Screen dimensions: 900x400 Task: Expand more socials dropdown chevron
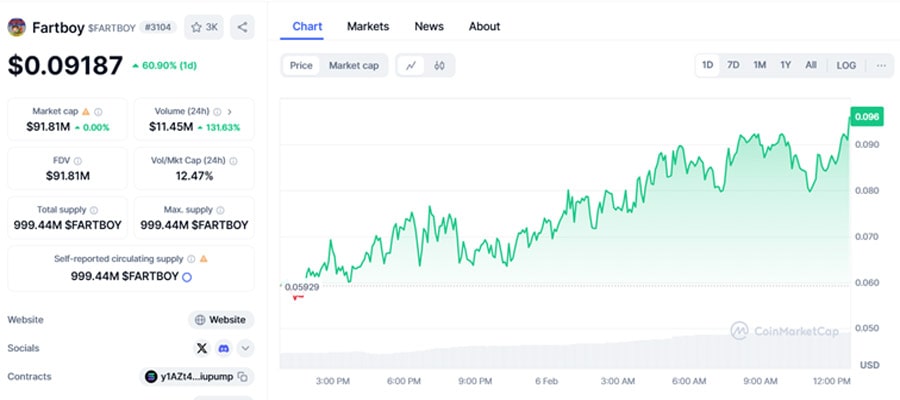pyautogui.click(x=245, y=348)
